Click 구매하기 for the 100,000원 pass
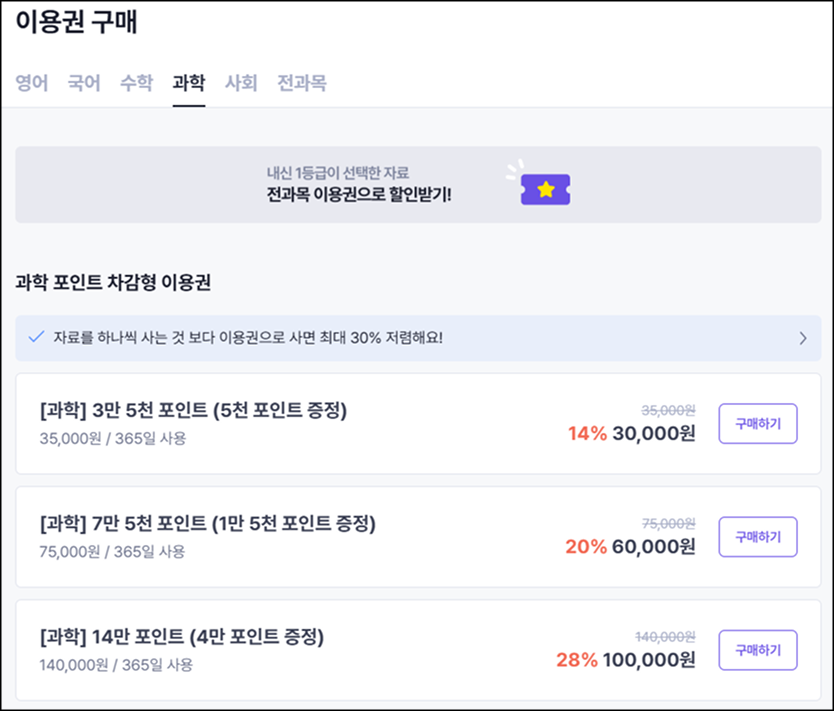 coord(758,650)
